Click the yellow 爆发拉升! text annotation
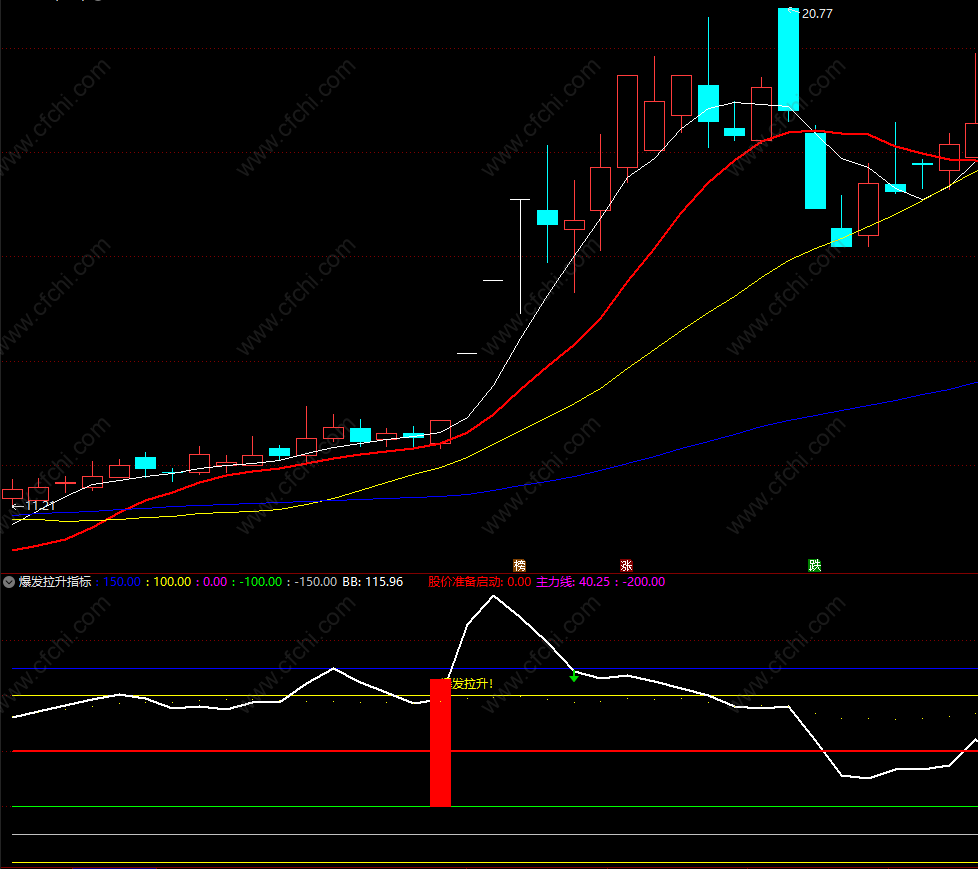The image size is (978, 869). click(x=472, y=684)
